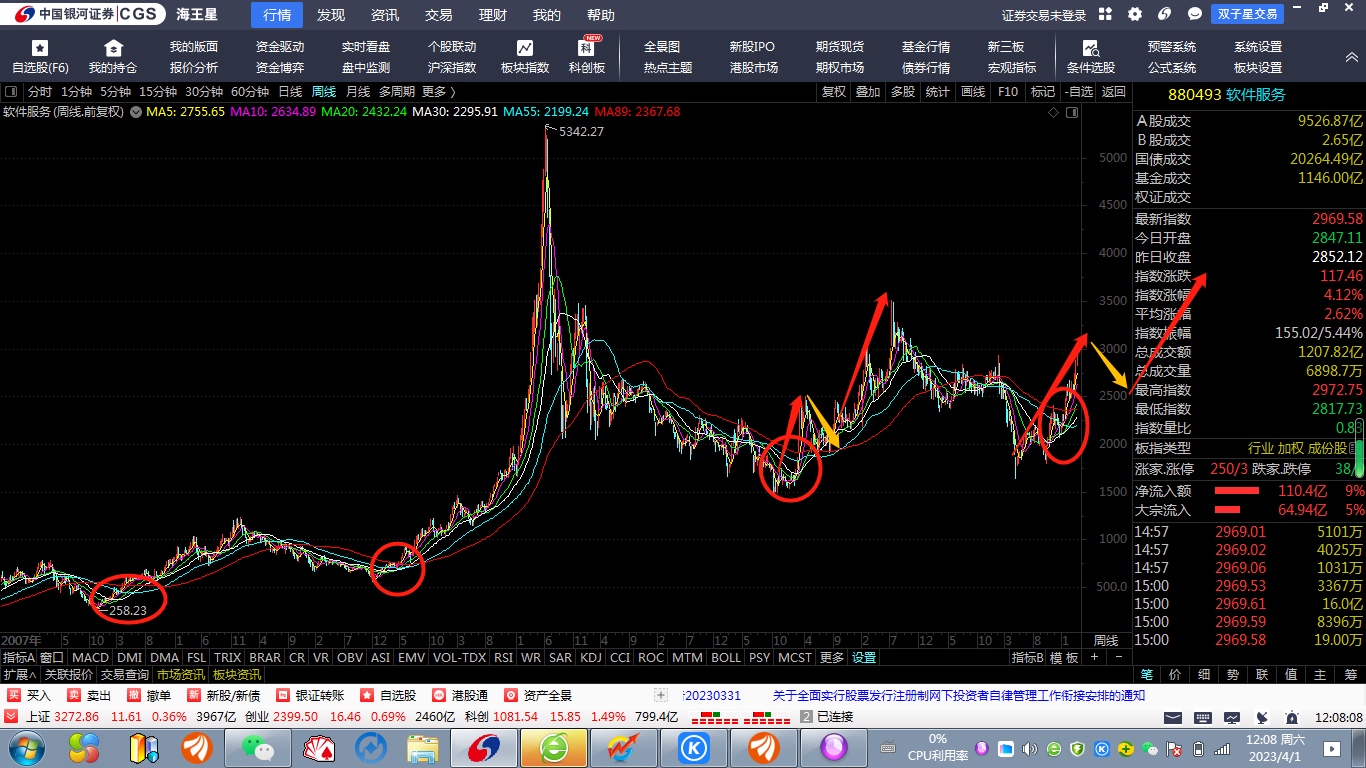Toggle side panel icon at chart top-right
Viewport: 1366px width, 768px height.
tap(1073, 112)
